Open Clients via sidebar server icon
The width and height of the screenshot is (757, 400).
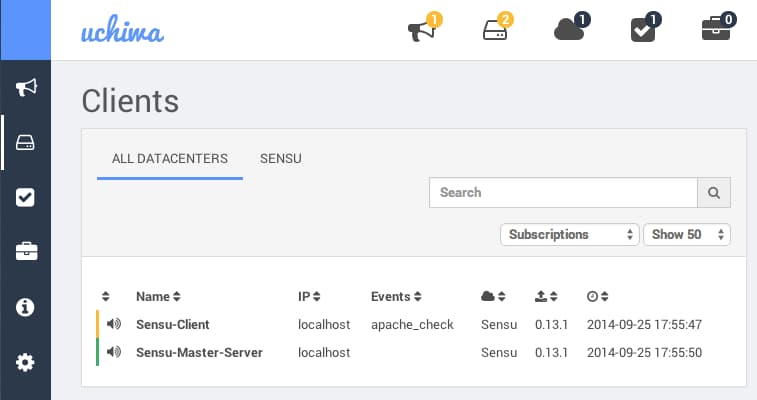pos(25,142)
